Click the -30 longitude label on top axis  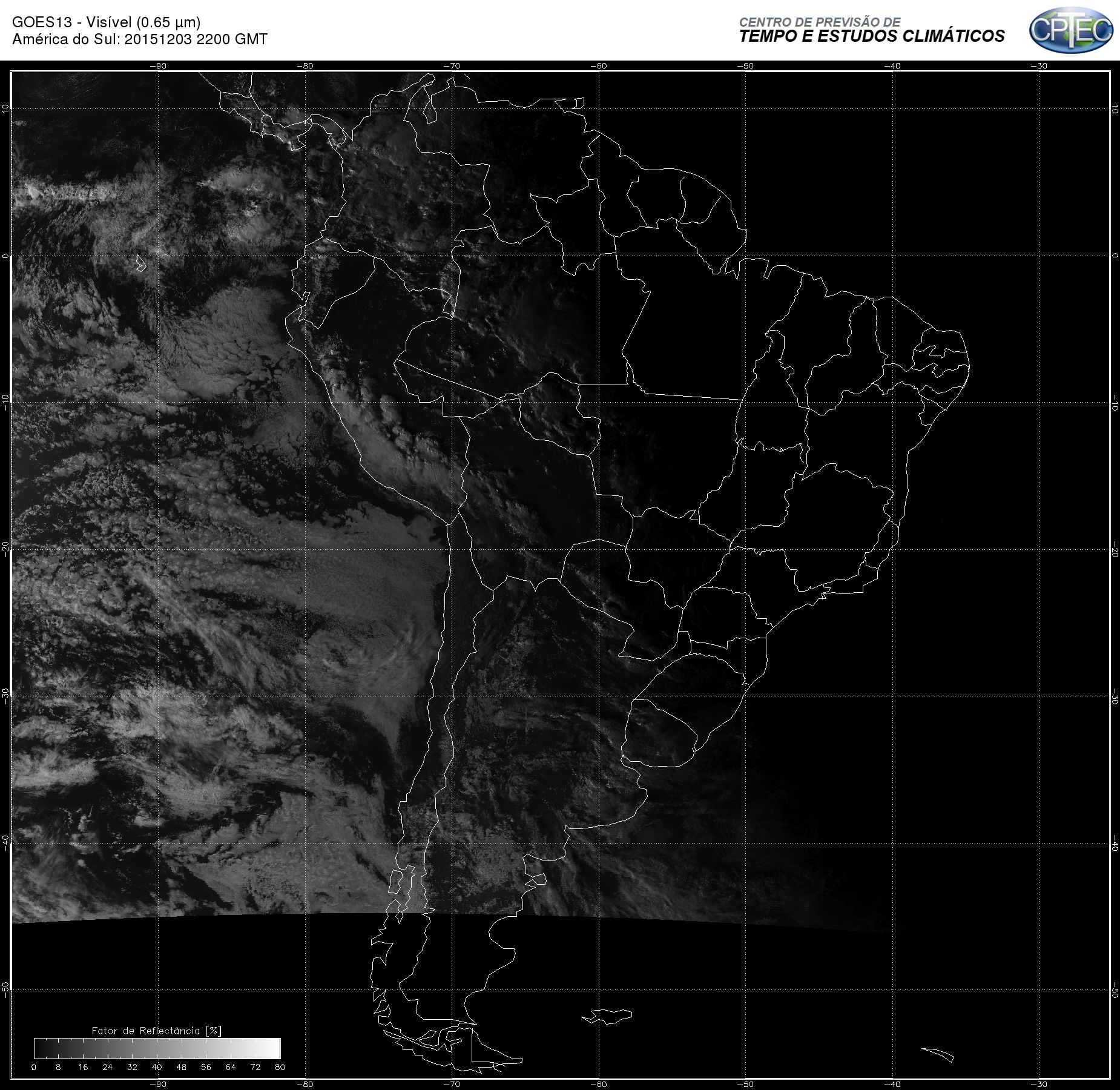point(1039,66)
